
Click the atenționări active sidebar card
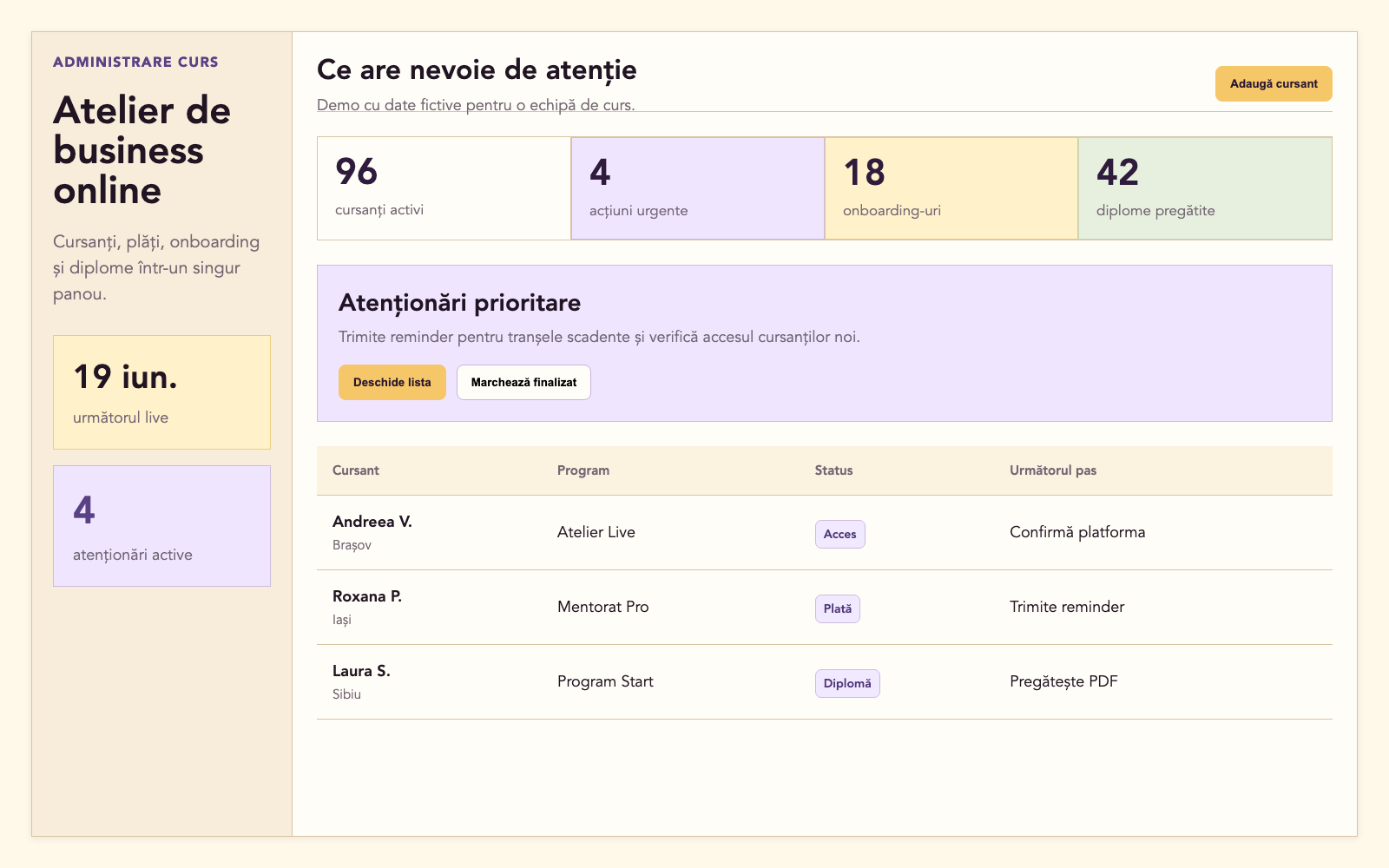161,526
